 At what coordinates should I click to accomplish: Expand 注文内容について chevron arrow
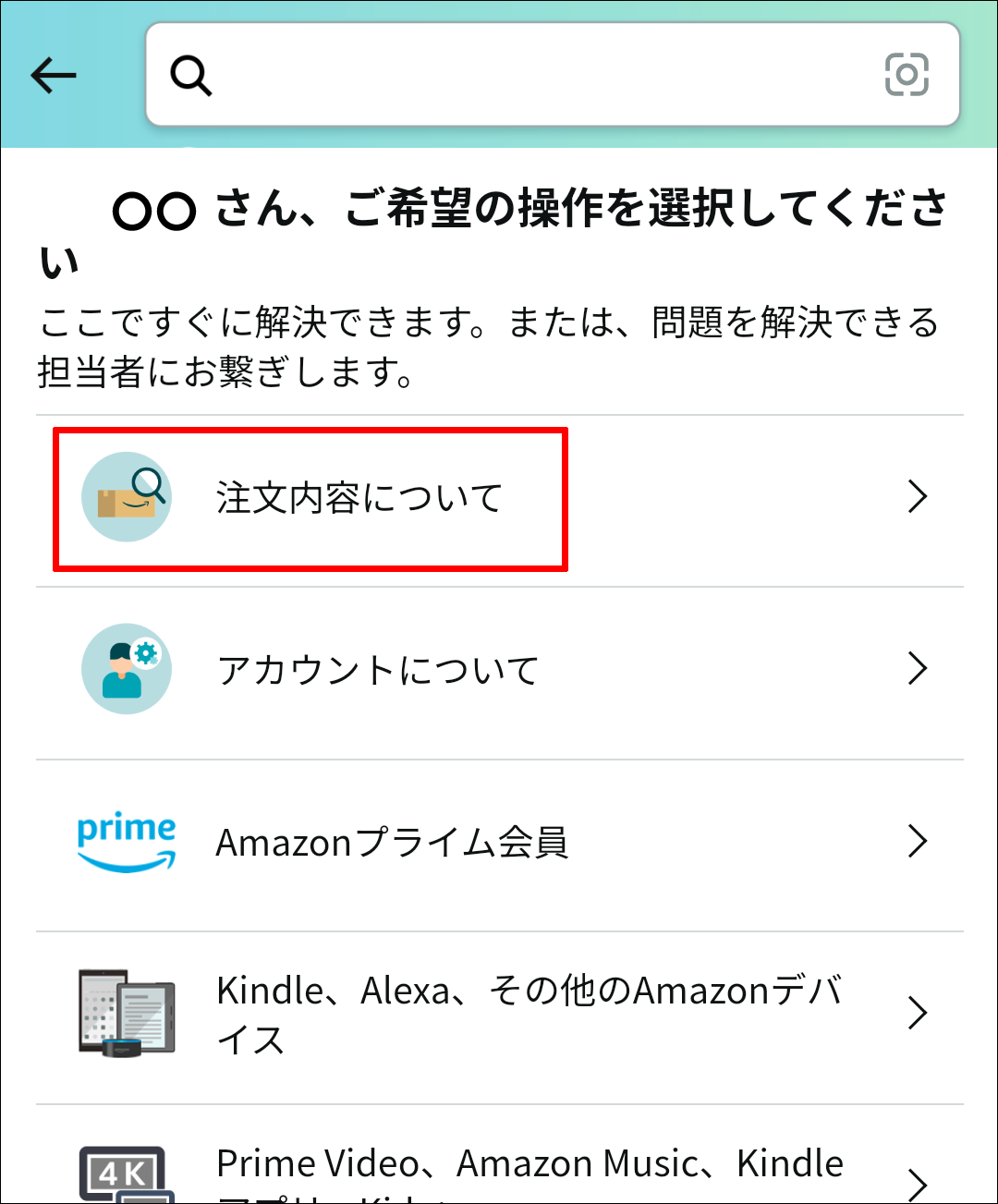917,497
